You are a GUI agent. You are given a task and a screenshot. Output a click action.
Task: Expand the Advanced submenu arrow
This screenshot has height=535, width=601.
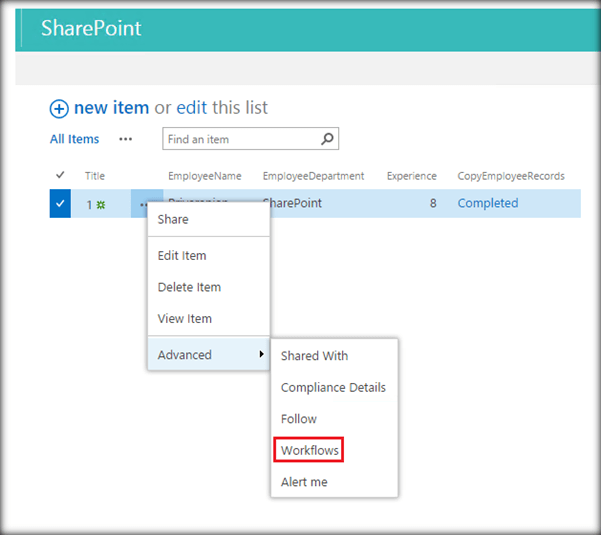pos(261,354)
